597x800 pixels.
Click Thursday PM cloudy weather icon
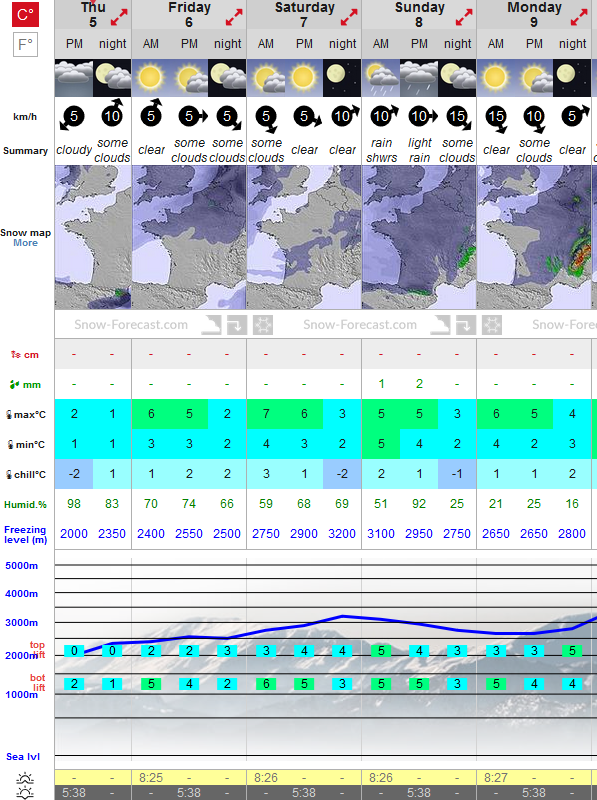pos(74,78)
